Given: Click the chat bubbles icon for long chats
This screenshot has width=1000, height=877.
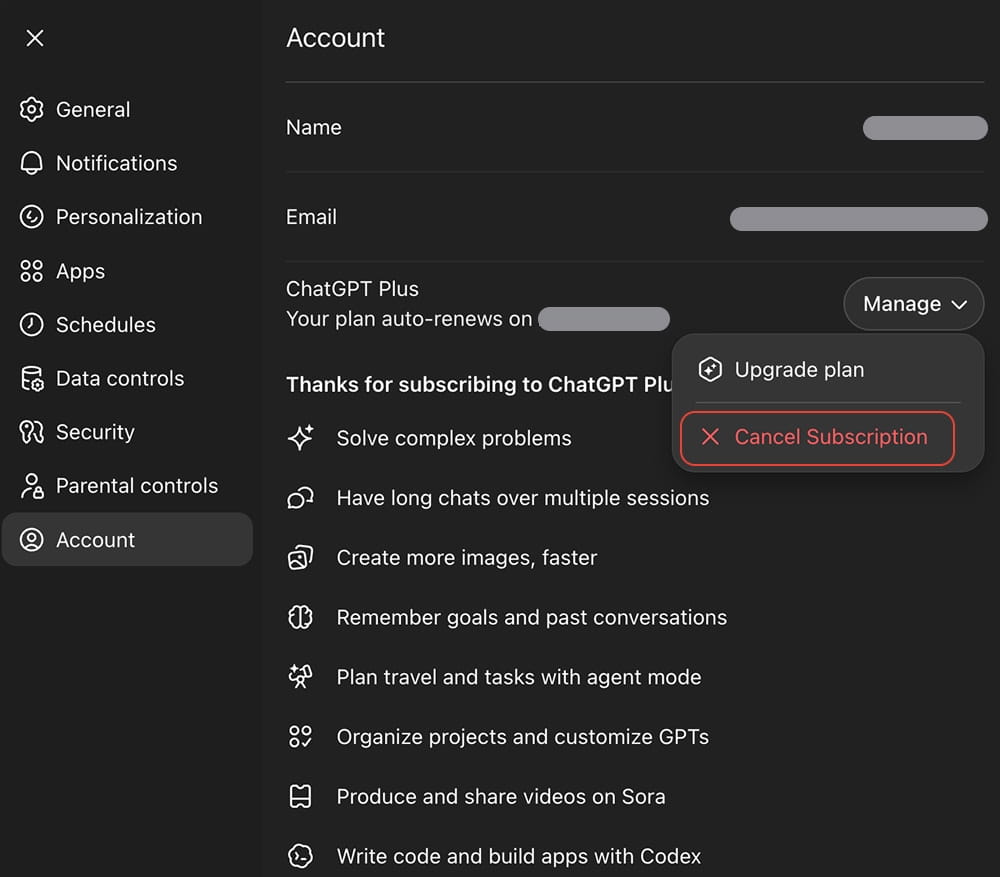Looking at the screenshot, I should (x=300, y=498).
